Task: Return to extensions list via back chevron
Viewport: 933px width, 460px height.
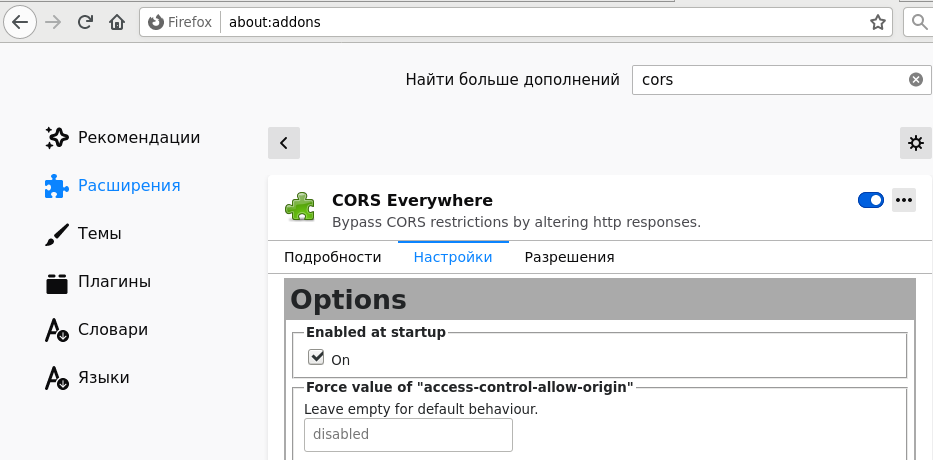Action: [x=284, y=143]
